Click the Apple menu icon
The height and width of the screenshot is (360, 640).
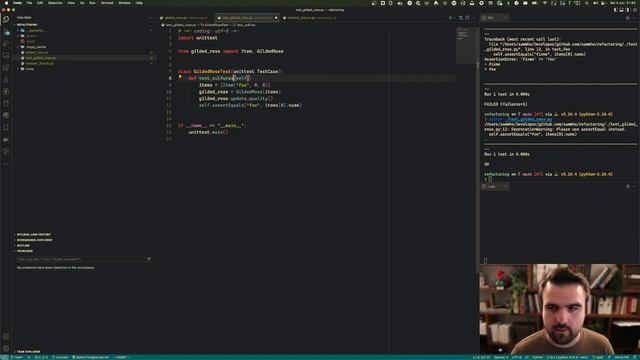(6, 3)
